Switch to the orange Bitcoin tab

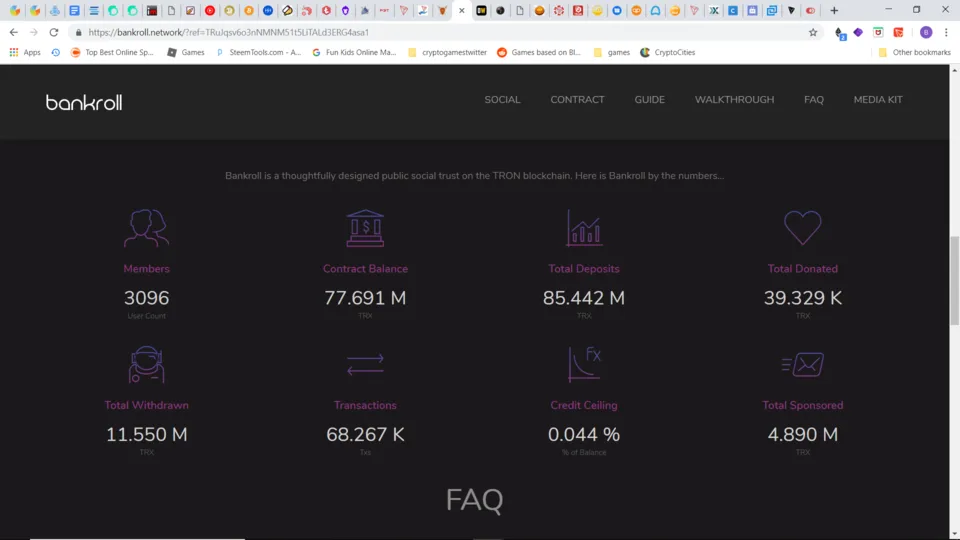[x=249, y=10]
